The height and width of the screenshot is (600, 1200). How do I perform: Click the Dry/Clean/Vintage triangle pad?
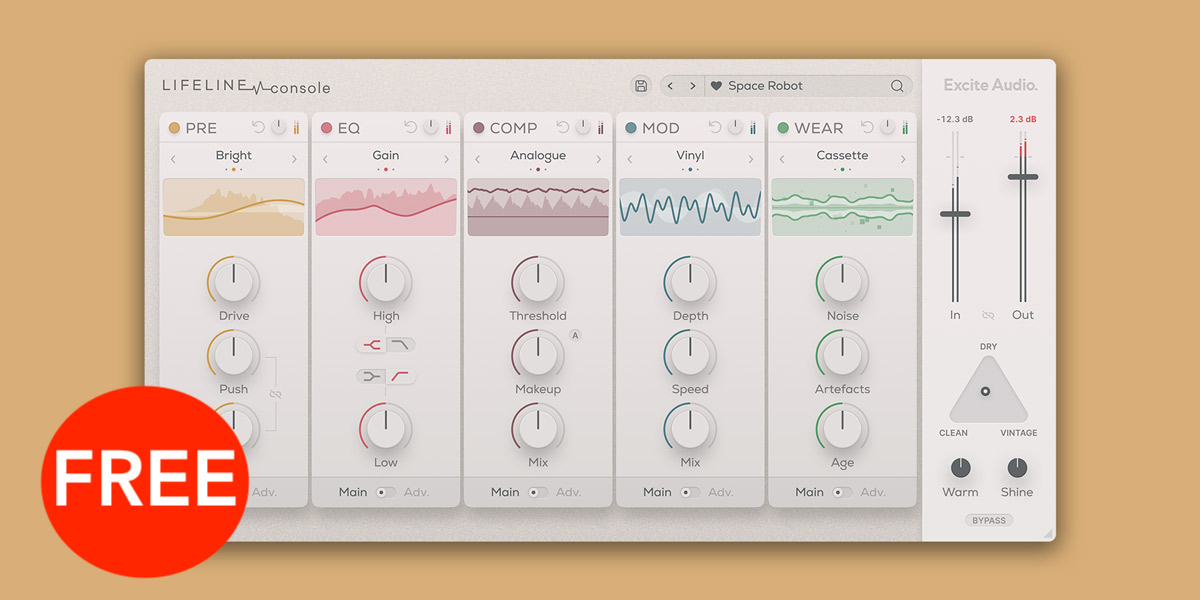[987, 391]
